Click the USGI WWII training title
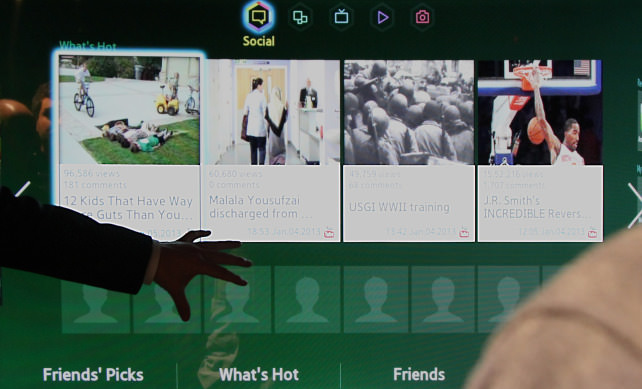Screen dimensions: 642x389 click(x=399, y=207)
